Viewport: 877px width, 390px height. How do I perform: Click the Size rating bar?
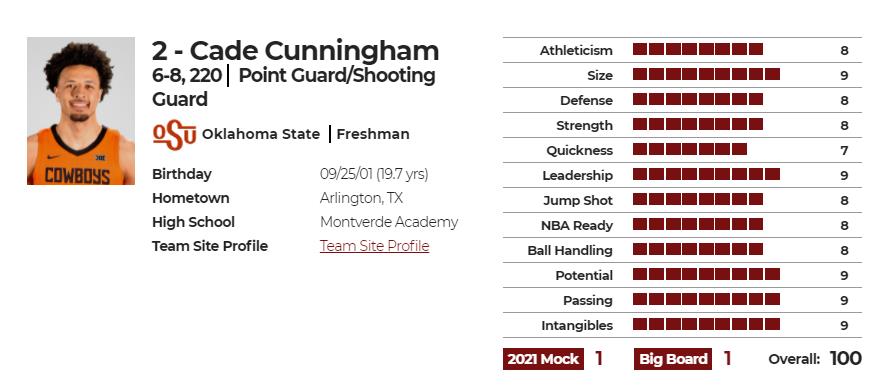pyautogui.click(x=706, y=74)
